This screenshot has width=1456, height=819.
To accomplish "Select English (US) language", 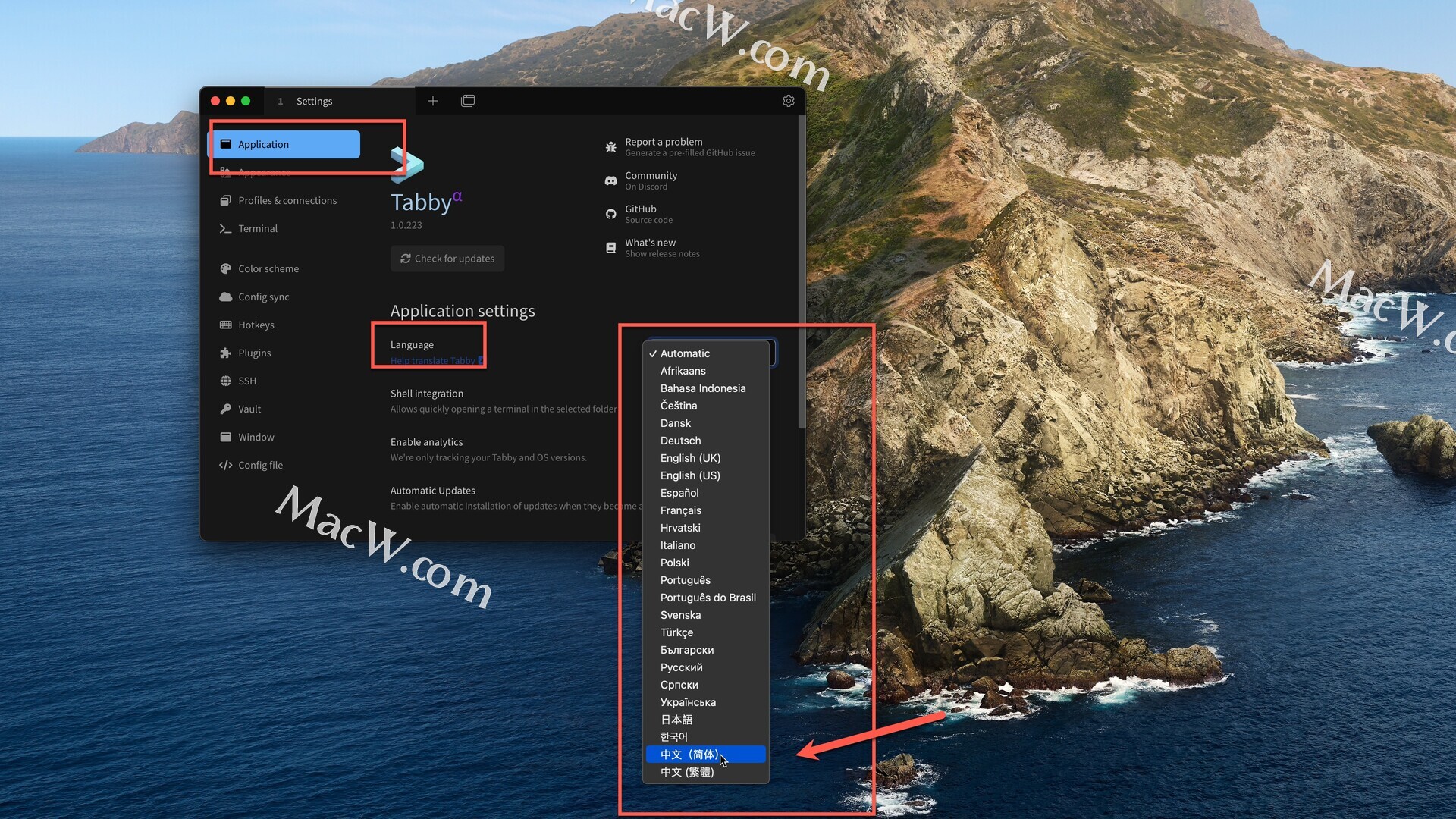I will click(705, 475).
